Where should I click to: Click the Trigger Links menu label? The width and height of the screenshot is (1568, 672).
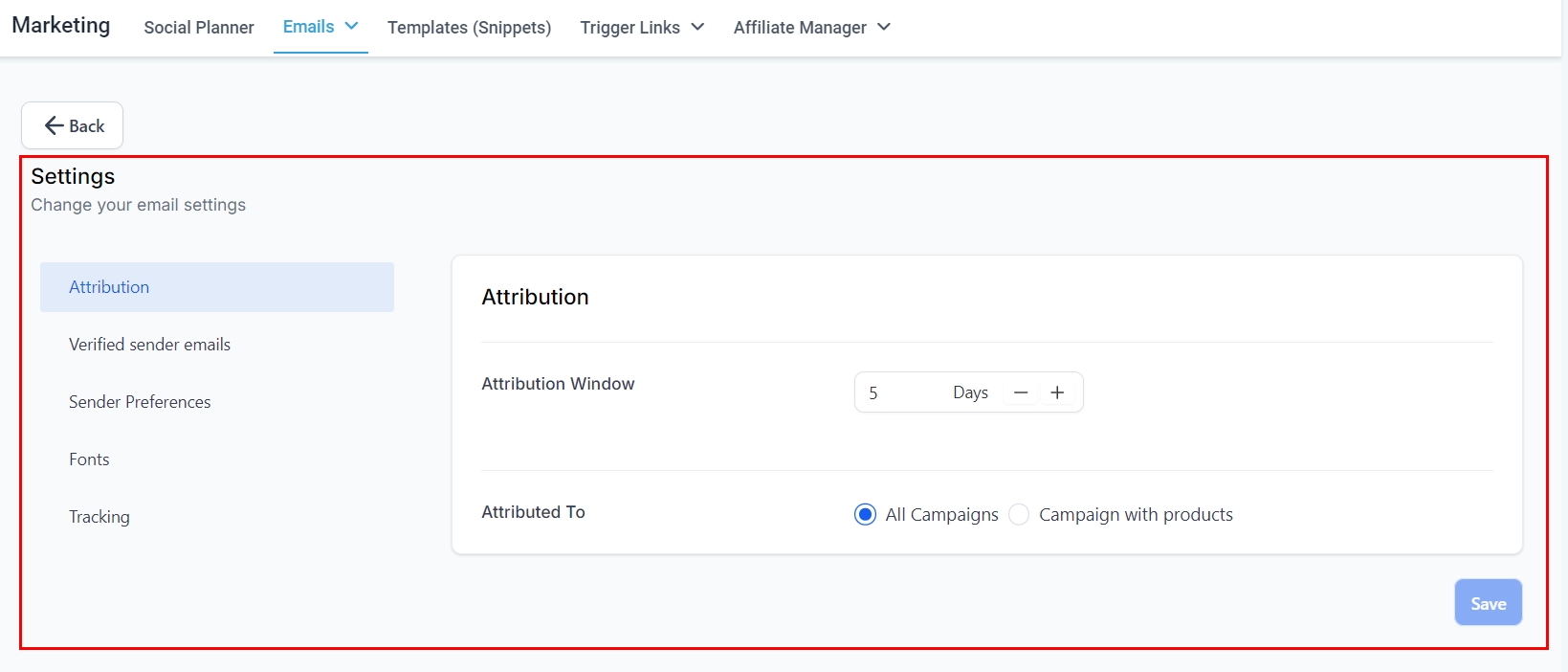[629, 28]
